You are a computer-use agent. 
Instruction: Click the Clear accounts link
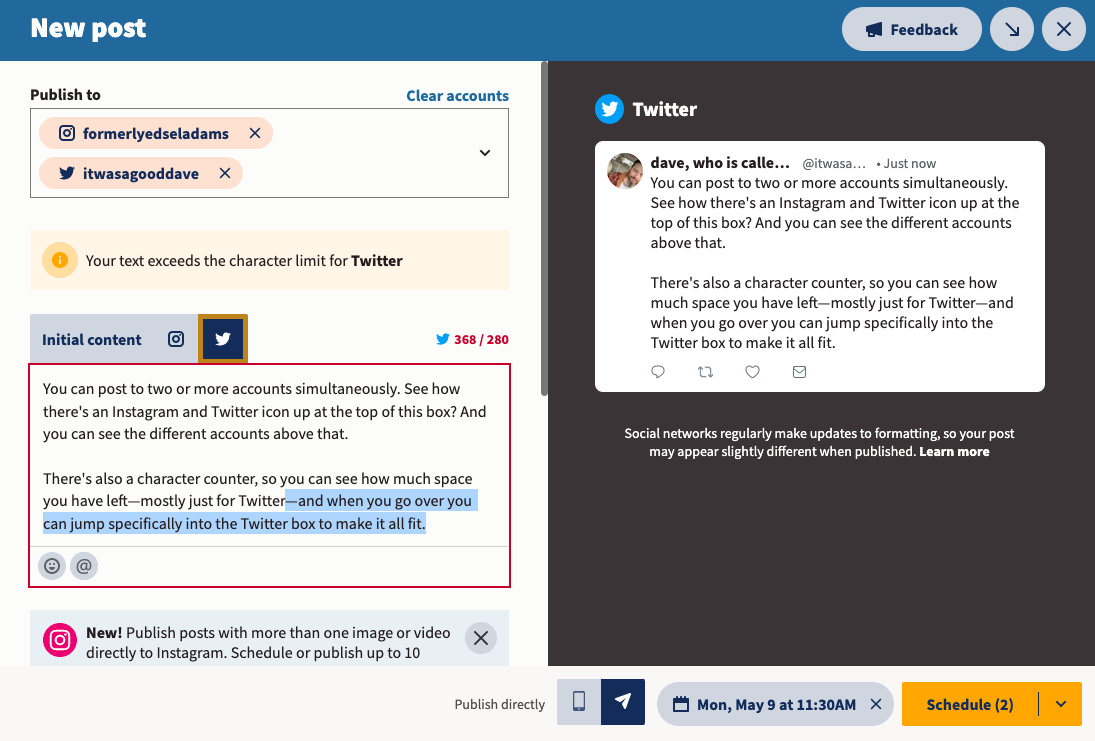[457, 95]
